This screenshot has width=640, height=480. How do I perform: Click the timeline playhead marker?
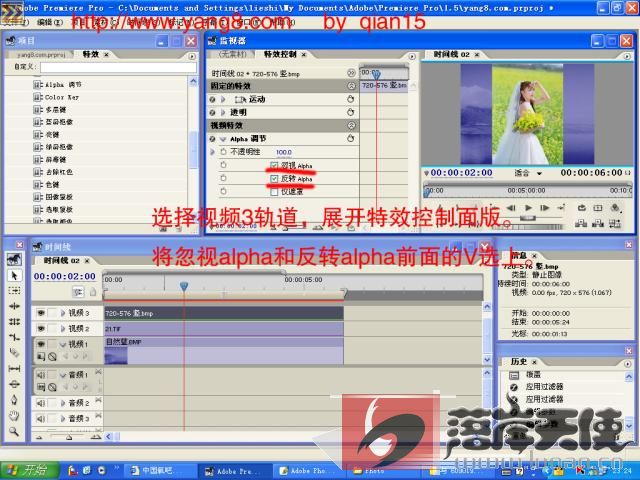[184, 286]
